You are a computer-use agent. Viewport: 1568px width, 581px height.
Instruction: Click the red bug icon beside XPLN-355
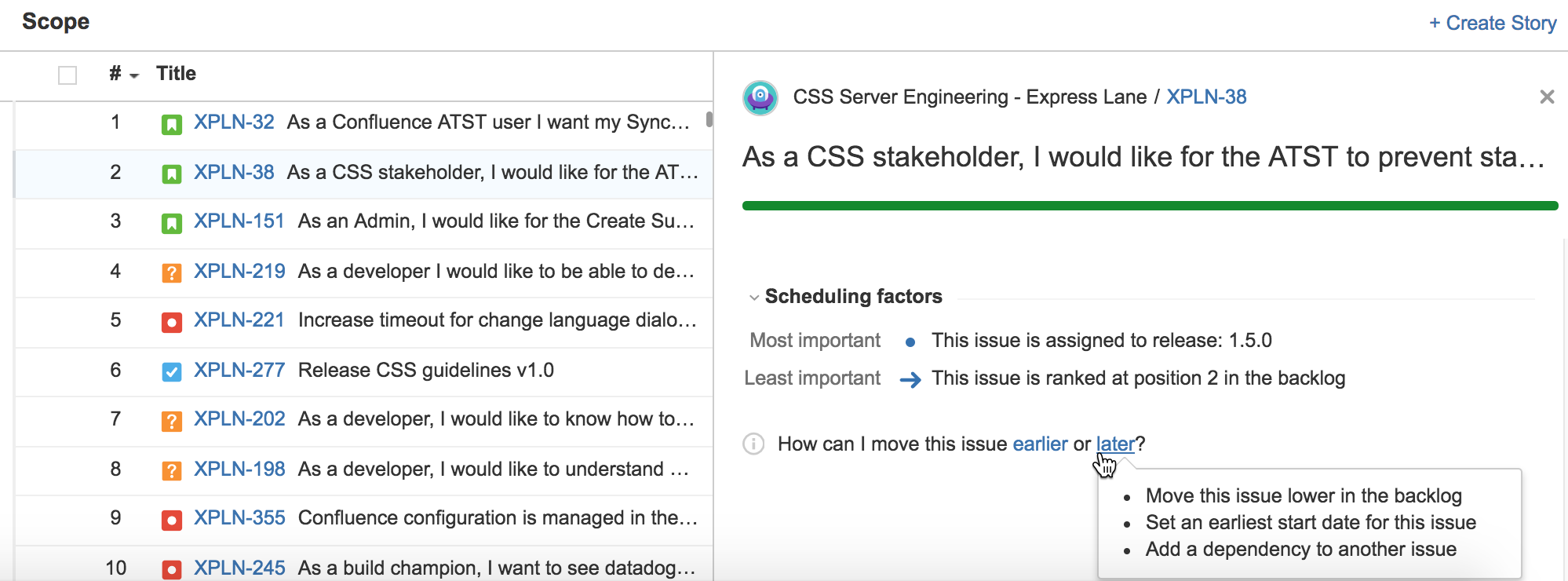[171, 520]
